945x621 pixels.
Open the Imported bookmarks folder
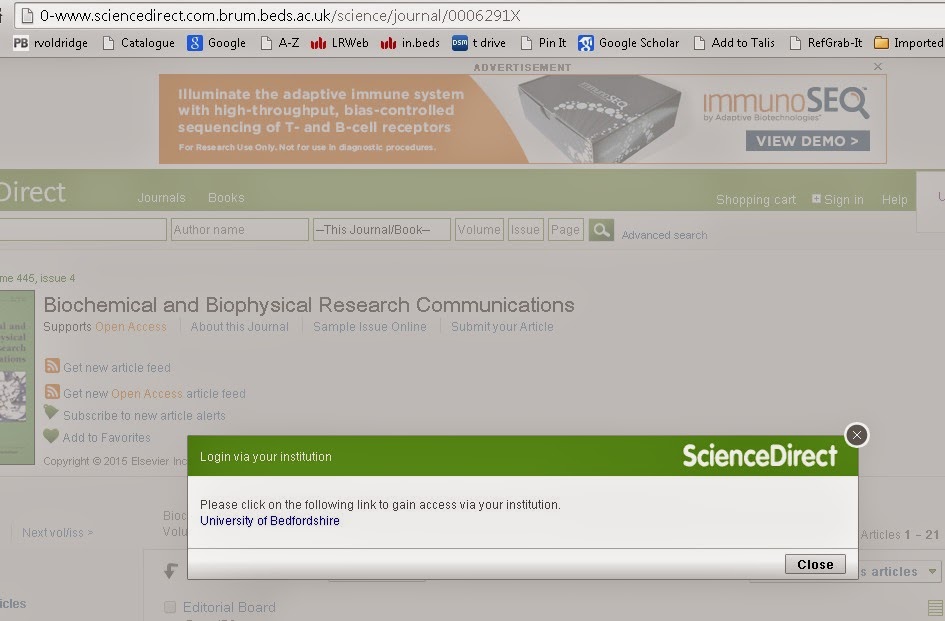(x=908, y=43)
